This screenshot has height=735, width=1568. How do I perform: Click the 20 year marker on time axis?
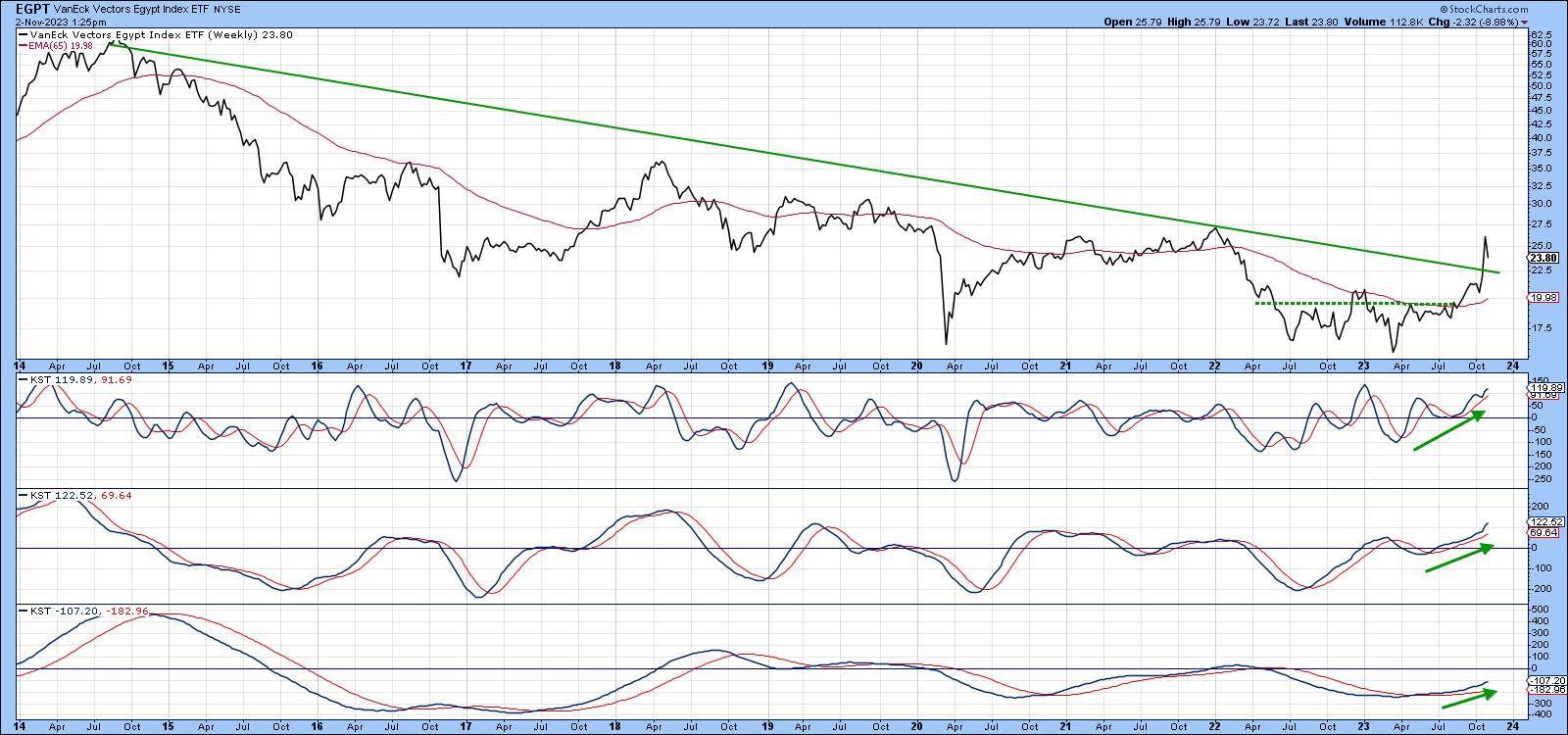[x=917, y=366]
